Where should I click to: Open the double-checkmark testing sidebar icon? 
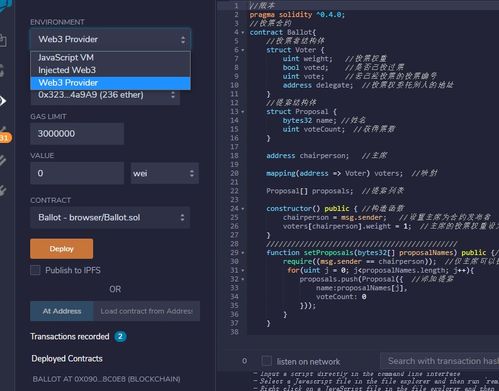pos(3,160)
